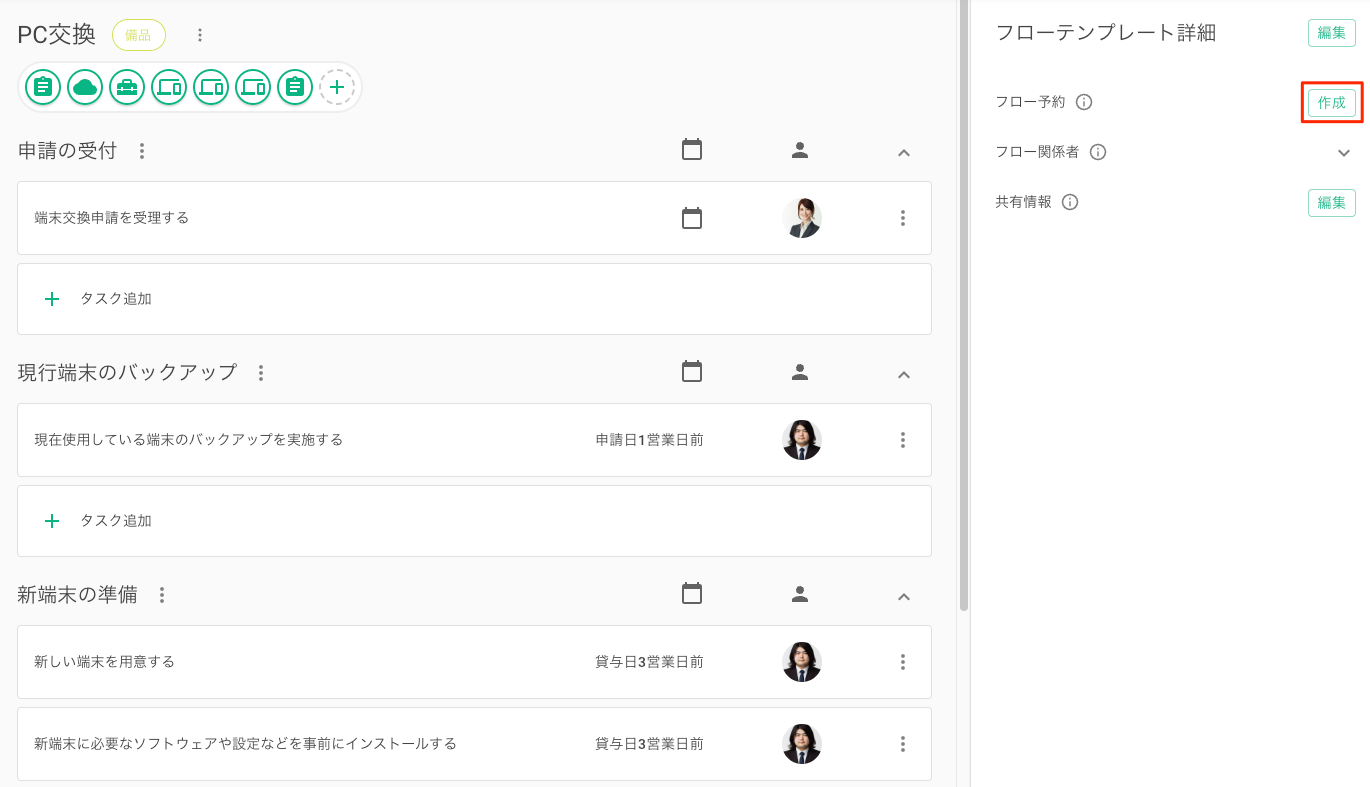Viewport: 1370px width, 787px height.
Task: Open more options for 新しい端末を用意する task
Action: [902, 662]
